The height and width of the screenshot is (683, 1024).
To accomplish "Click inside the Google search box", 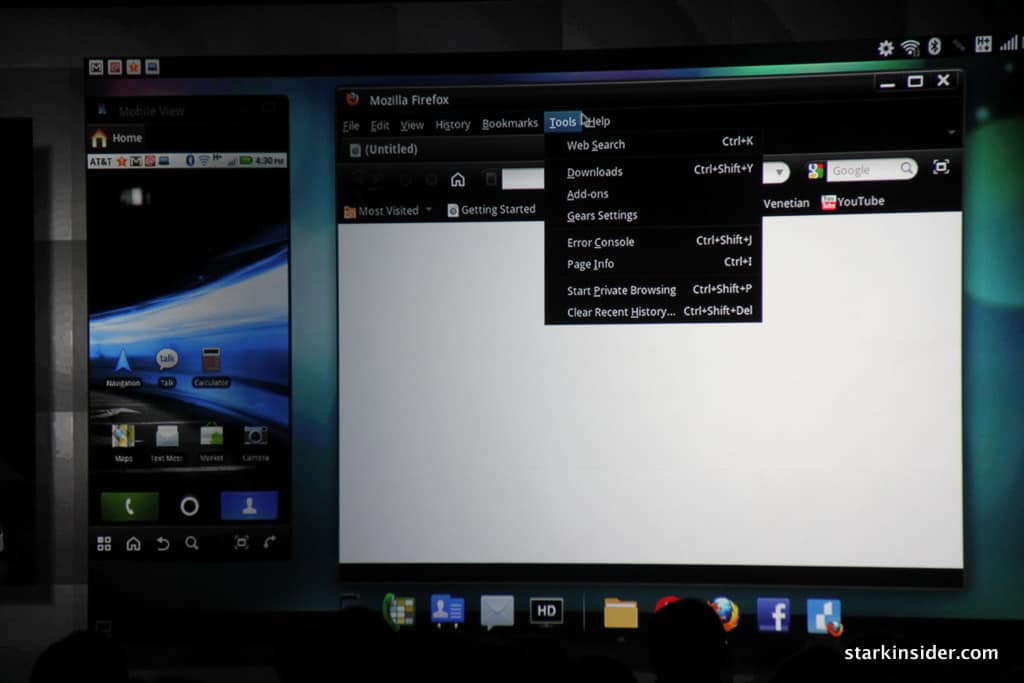I will pos(862,171).
